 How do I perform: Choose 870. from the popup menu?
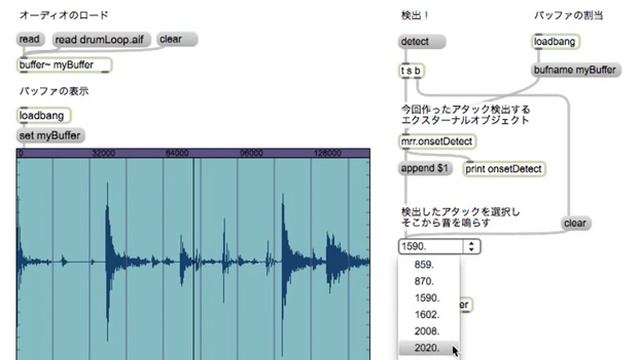click(x=429, y=281)
